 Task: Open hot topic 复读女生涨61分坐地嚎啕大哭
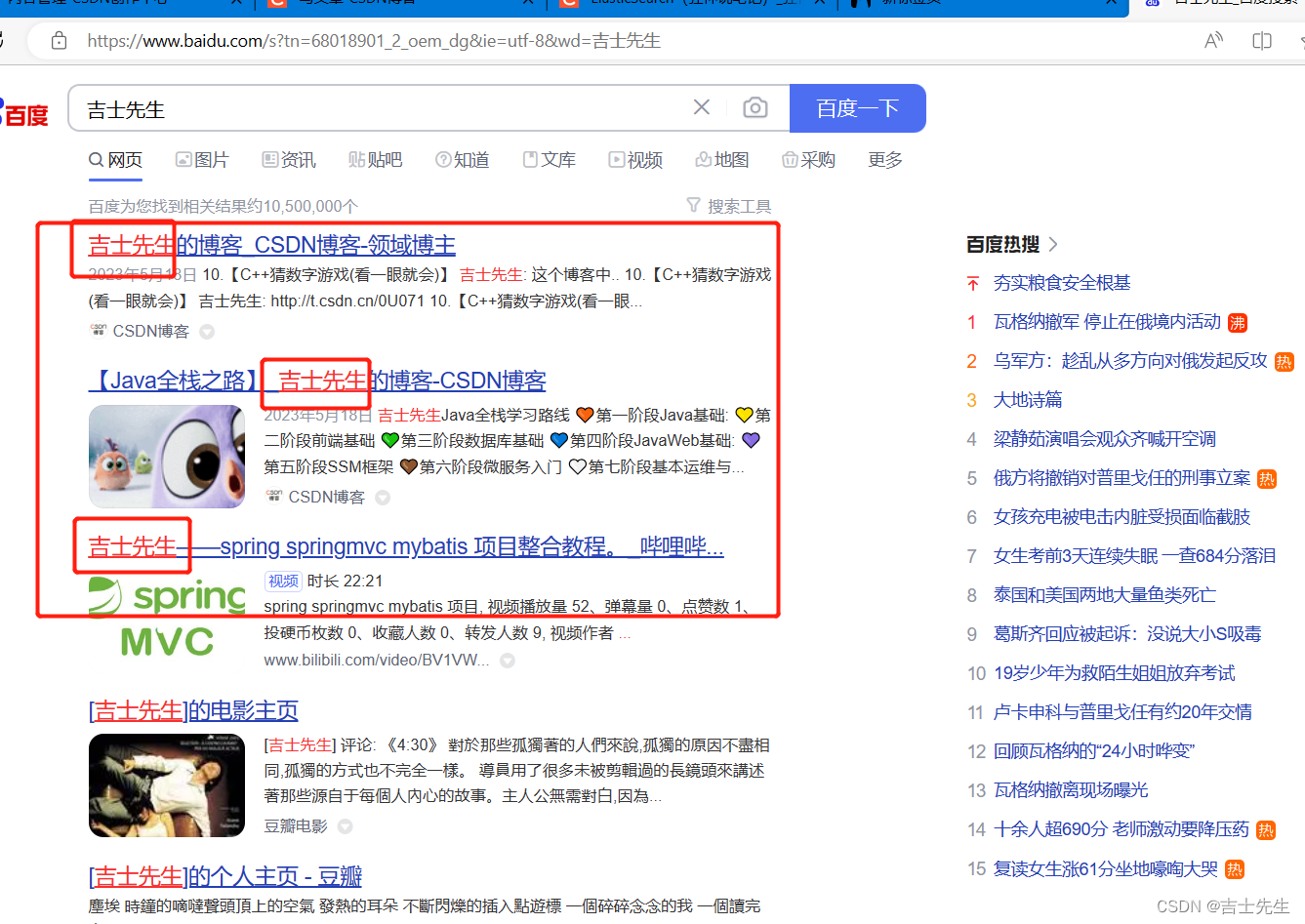1106,868
